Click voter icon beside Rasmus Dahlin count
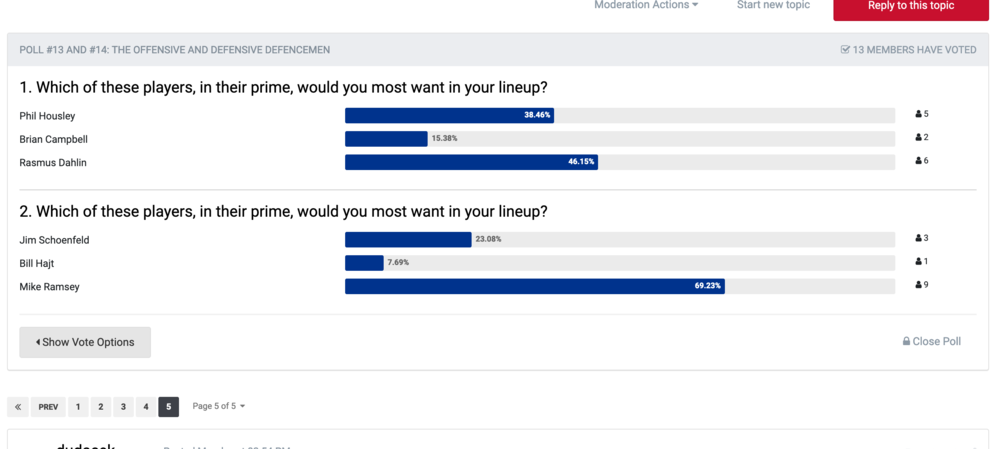This screenshot has width=1000, height=449. (x=918, y=161)
